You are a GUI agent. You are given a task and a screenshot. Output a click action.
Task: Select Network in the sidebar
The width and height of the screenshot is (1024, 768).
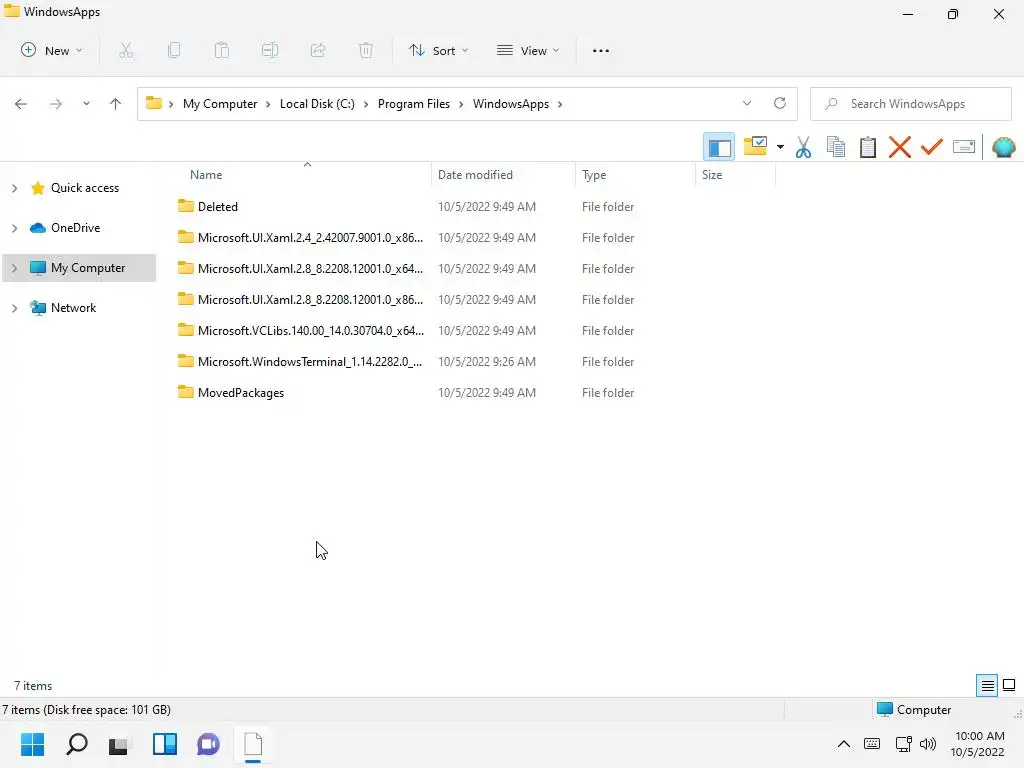[x=73, y=308]
